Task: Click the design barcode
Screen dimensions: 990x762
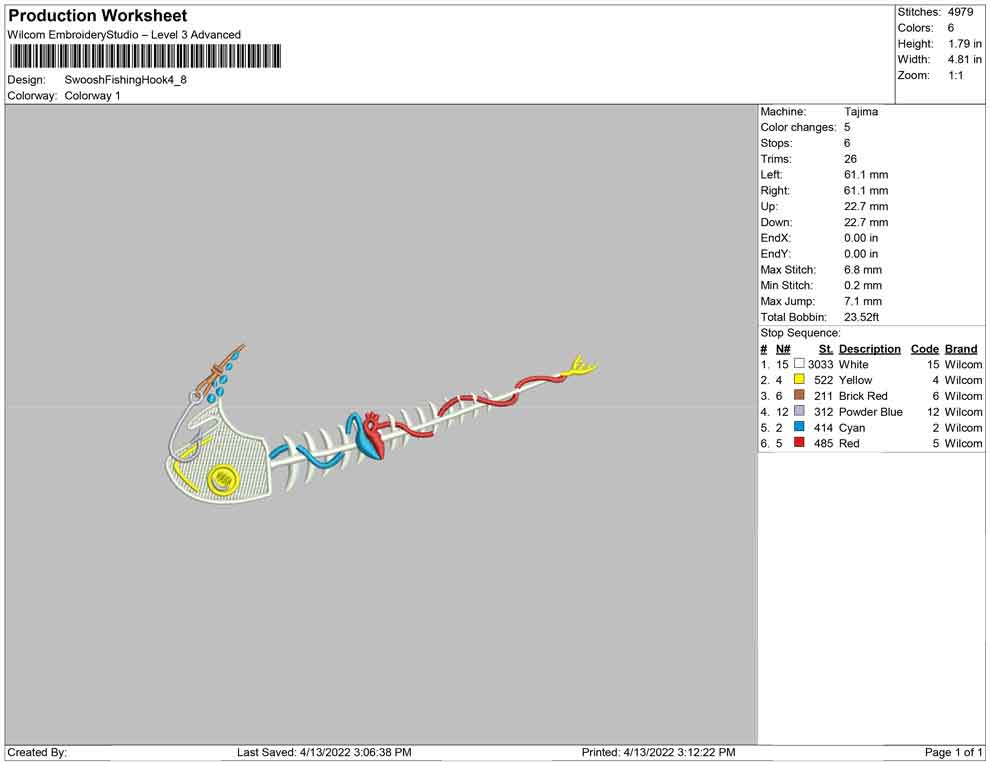Action: [x=145, y=56]
